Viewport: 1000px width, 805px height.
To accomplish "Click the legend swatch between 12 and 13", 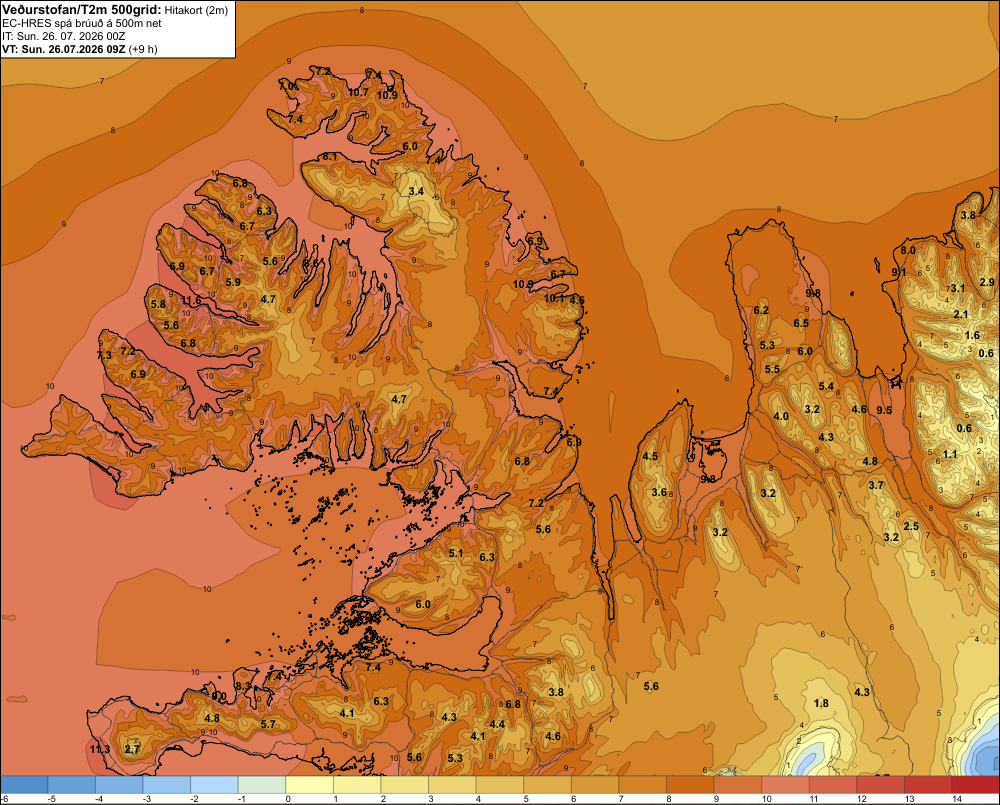I will tap(880, 785).
